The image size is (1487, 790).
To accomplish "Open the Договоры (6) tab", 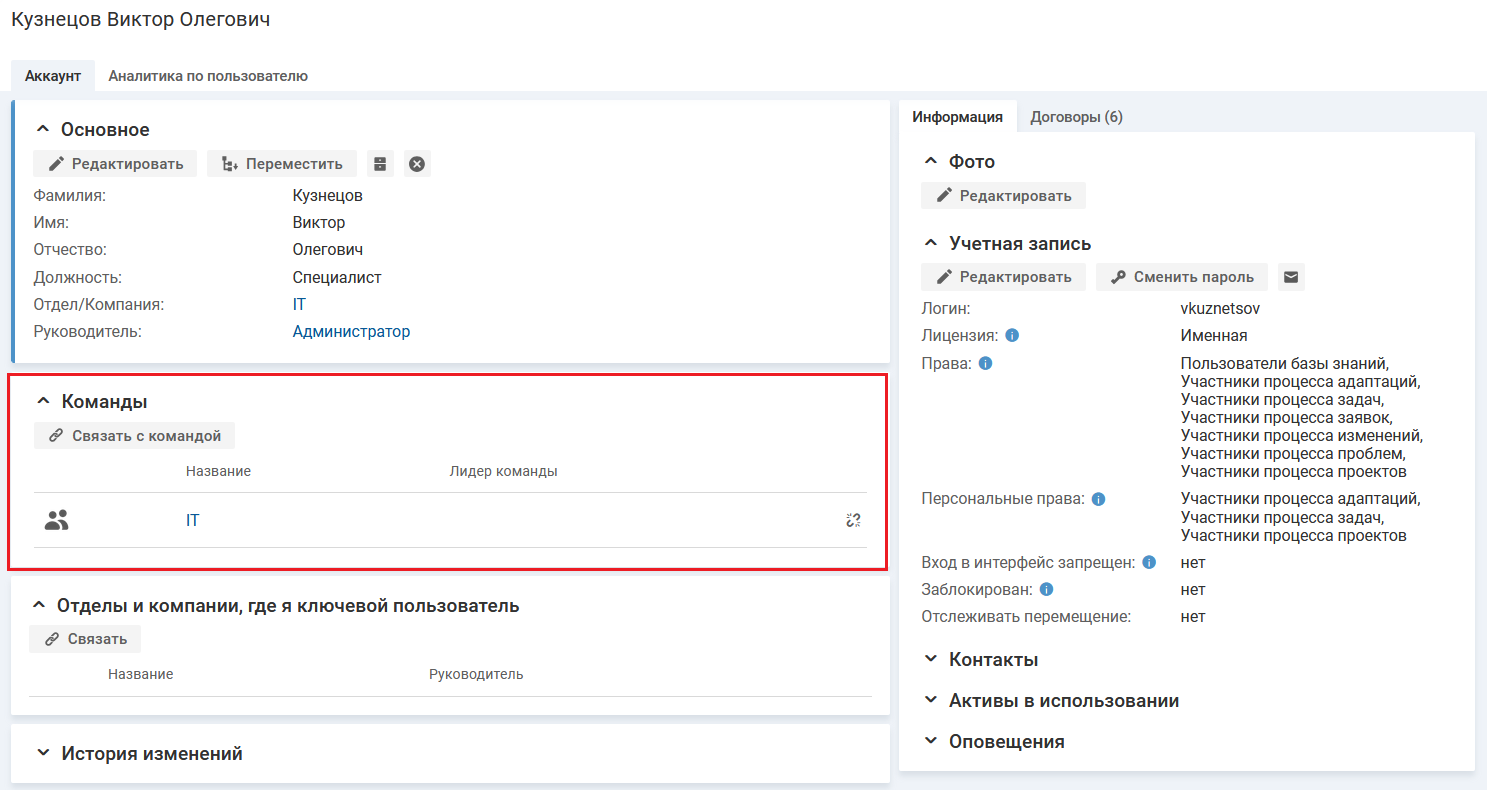I will [1076, 117].
